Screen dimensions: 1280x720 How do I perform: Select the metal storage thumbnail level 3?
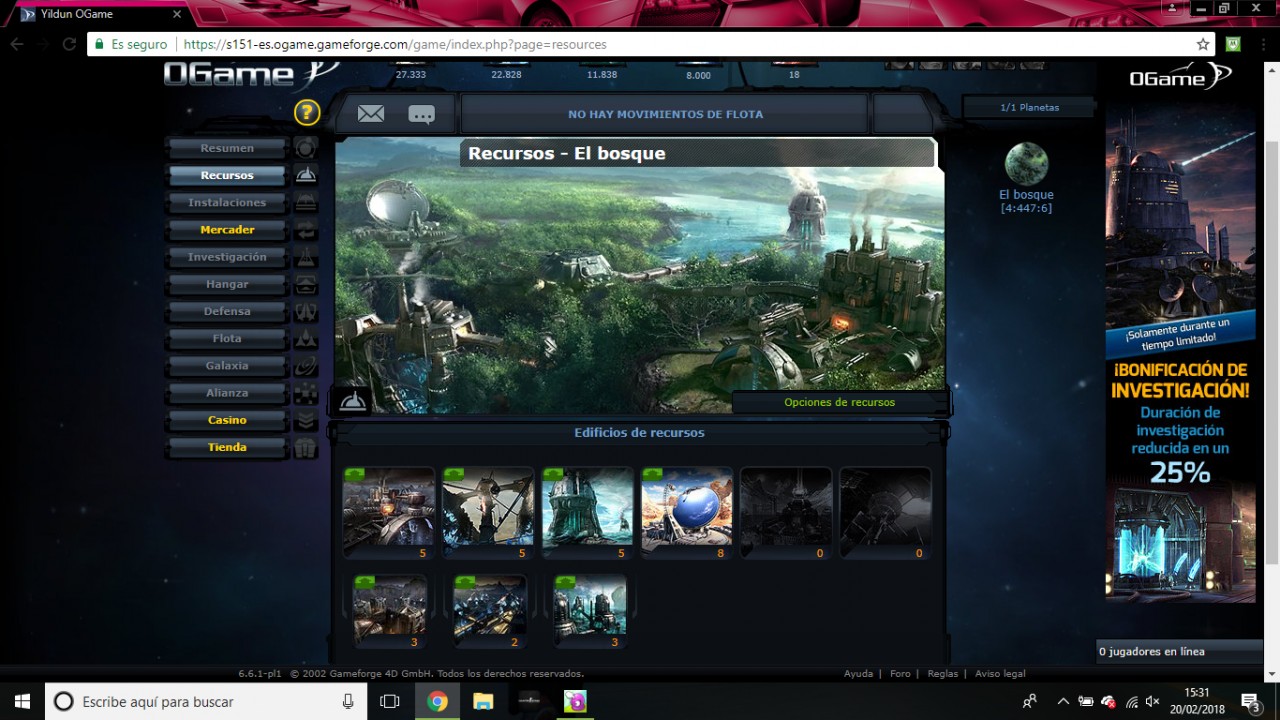tap(390, 611)
